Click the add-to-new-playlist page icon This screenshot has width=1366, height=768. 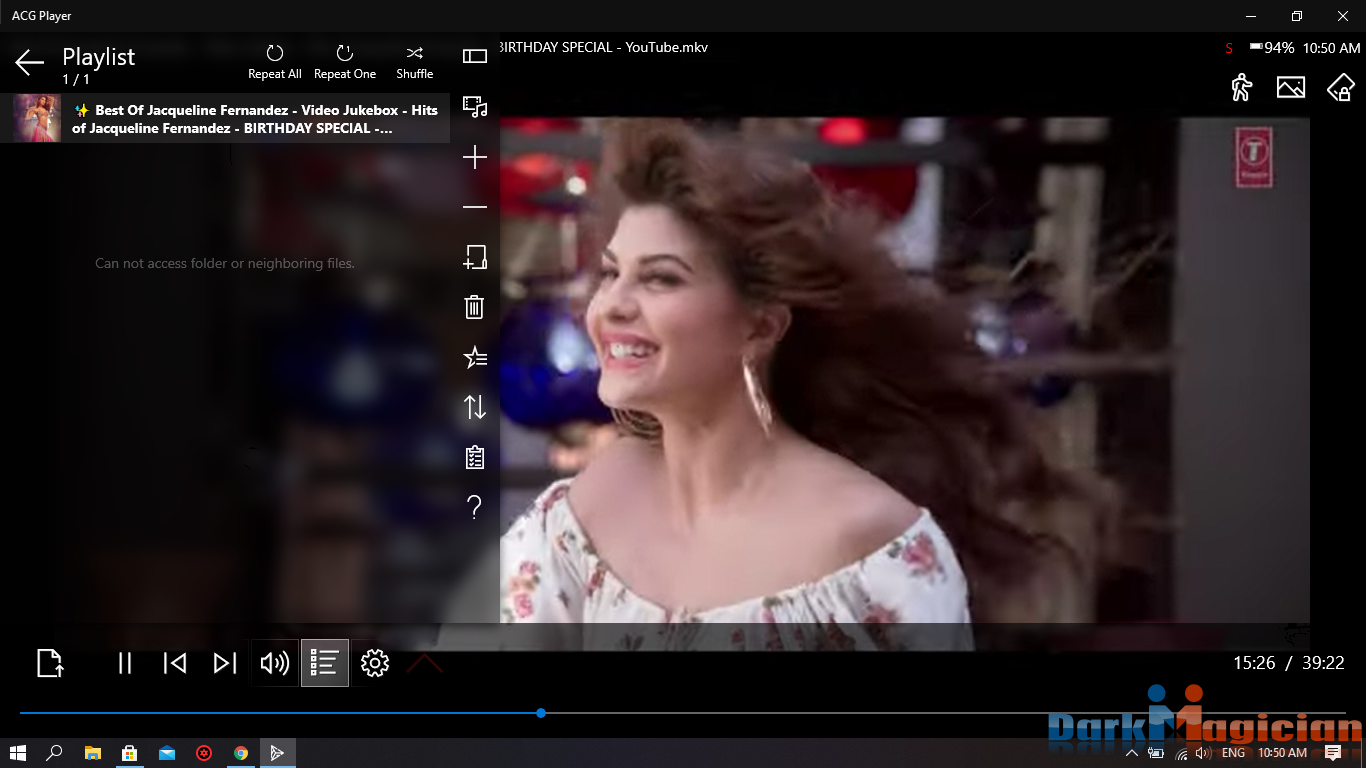pyautogui.click(x=475, y=257)
